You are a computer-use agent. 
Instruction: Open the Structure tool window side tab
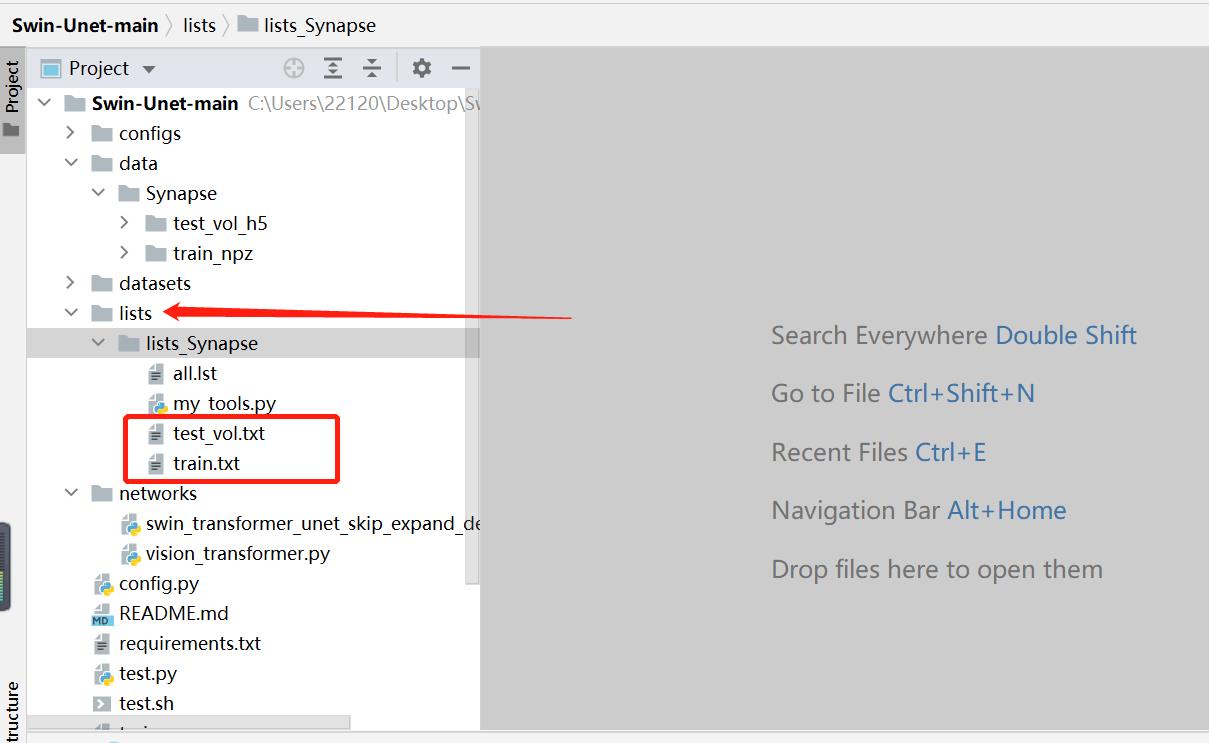[12, 710]
